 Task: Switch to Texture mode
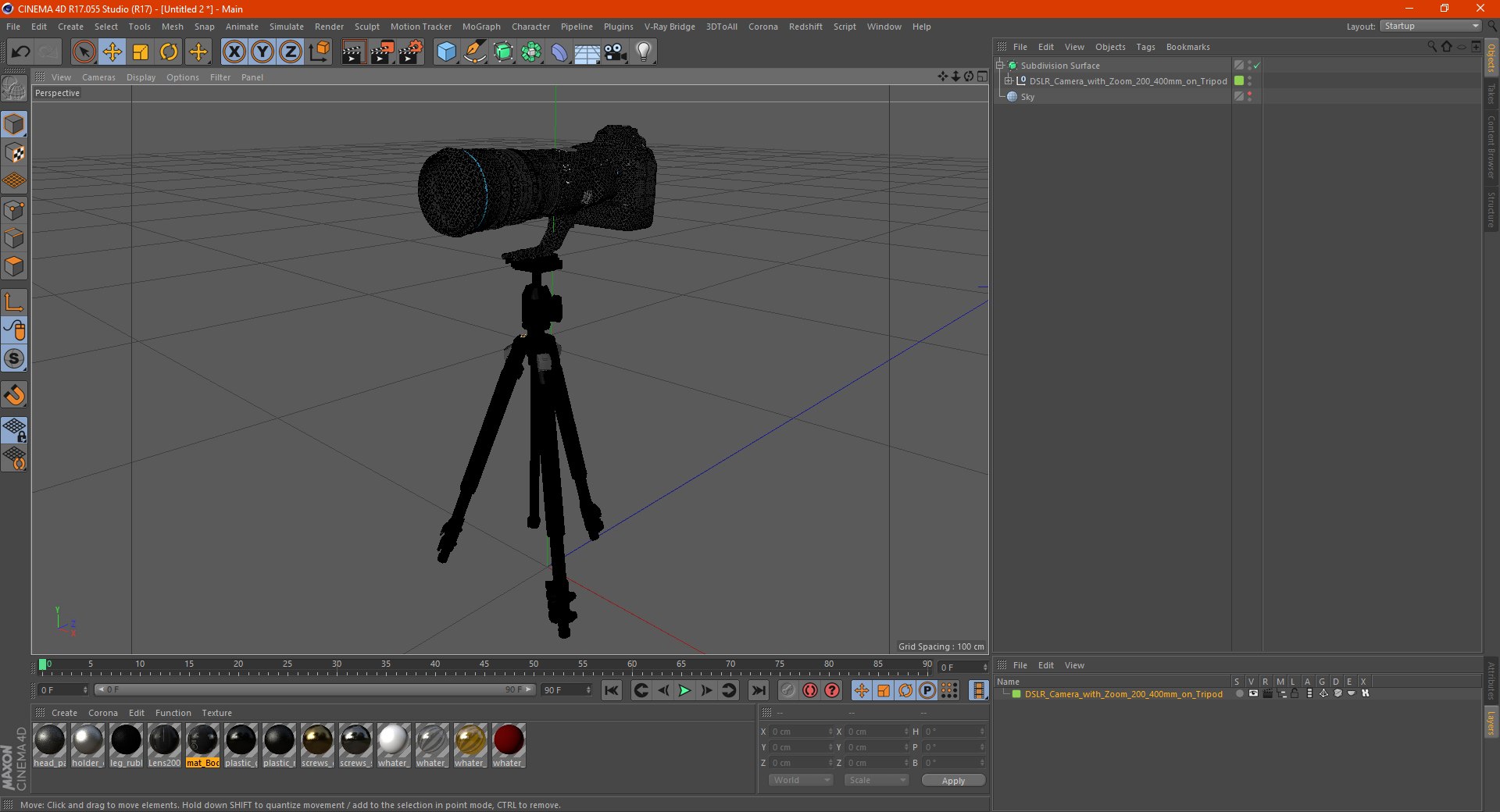[x=14, y=153]
